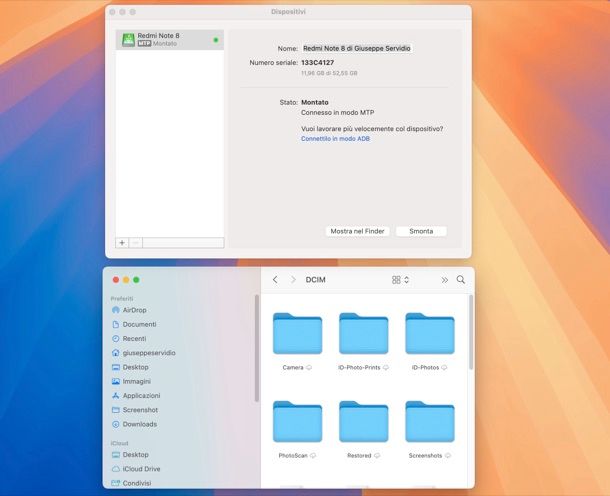Select the Redmi Note 8 device entry
Image resolution: width=610 pixels, height=496 pixels.
170,40
